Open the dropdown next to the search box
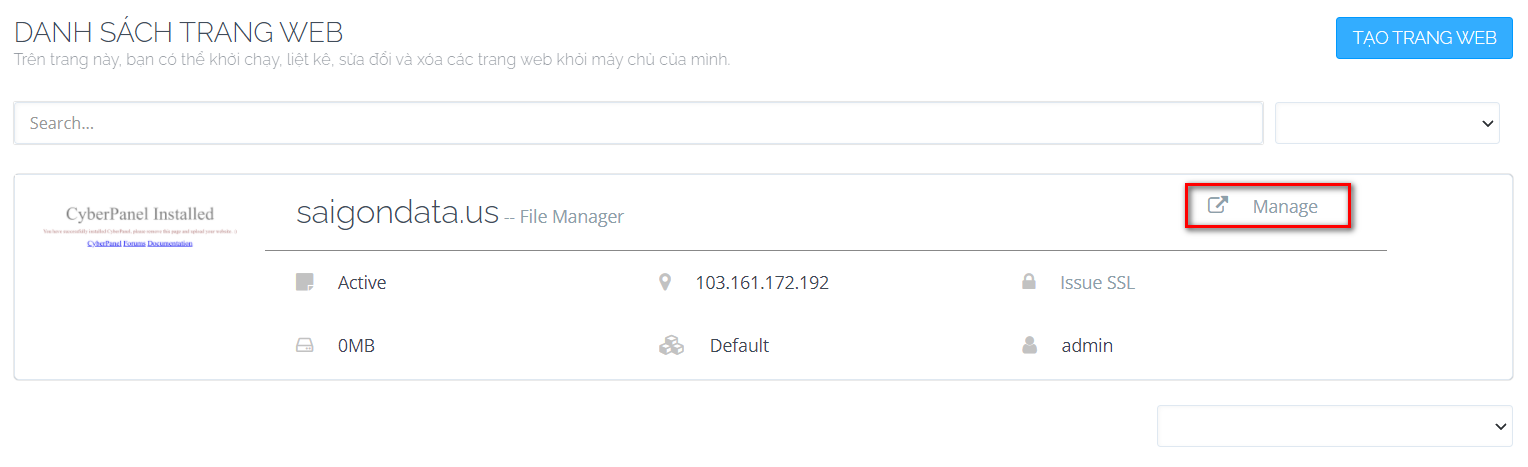The width and height of the screenshot is (1528, 467). click(x=1387, y=123)
